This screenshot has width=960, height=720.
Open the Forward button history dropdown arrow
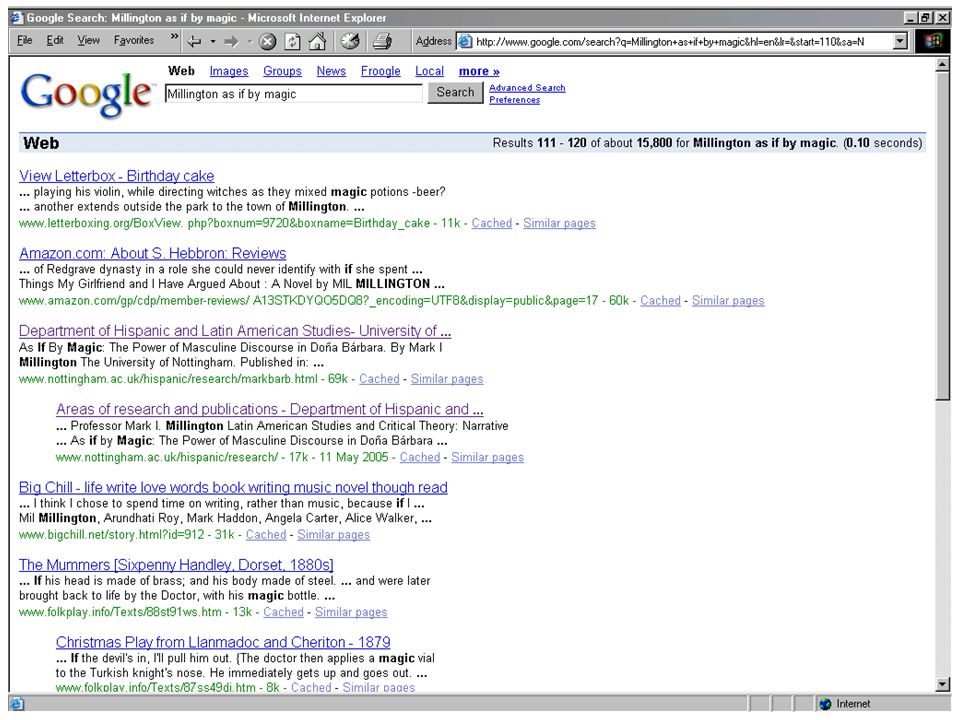coord(250,42)
